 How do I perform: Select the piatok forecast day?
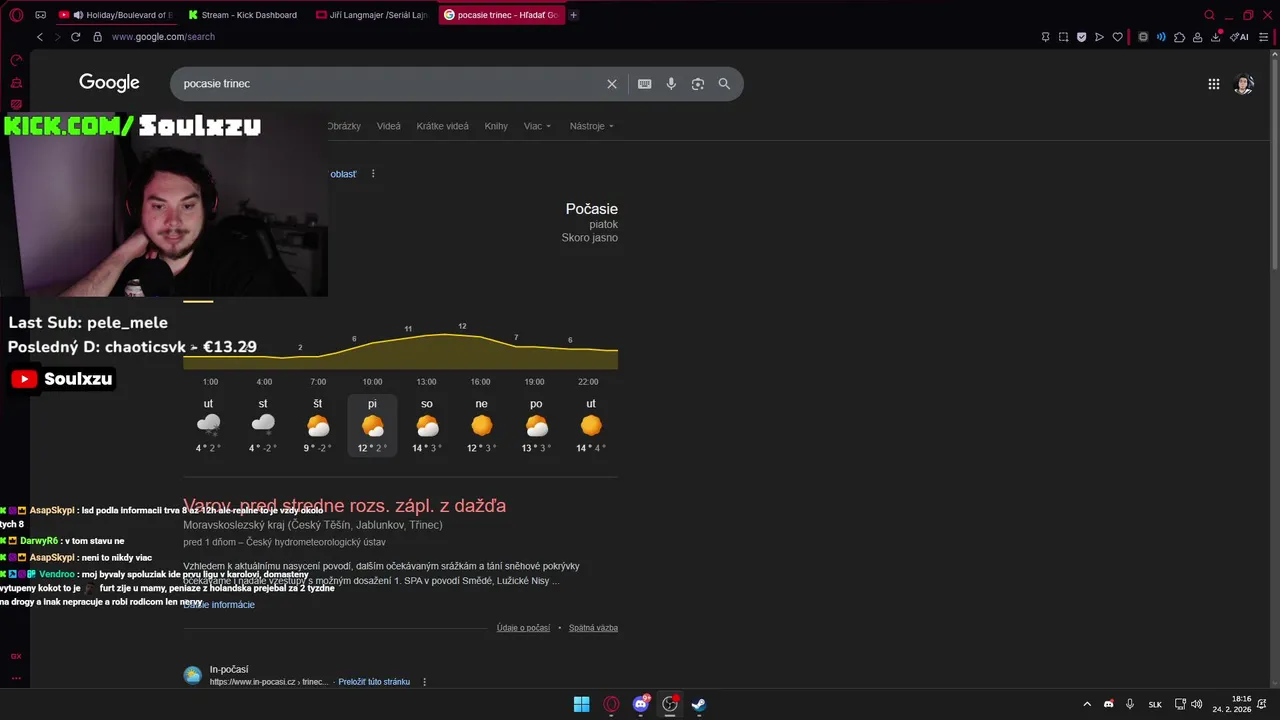pos(372,425)
